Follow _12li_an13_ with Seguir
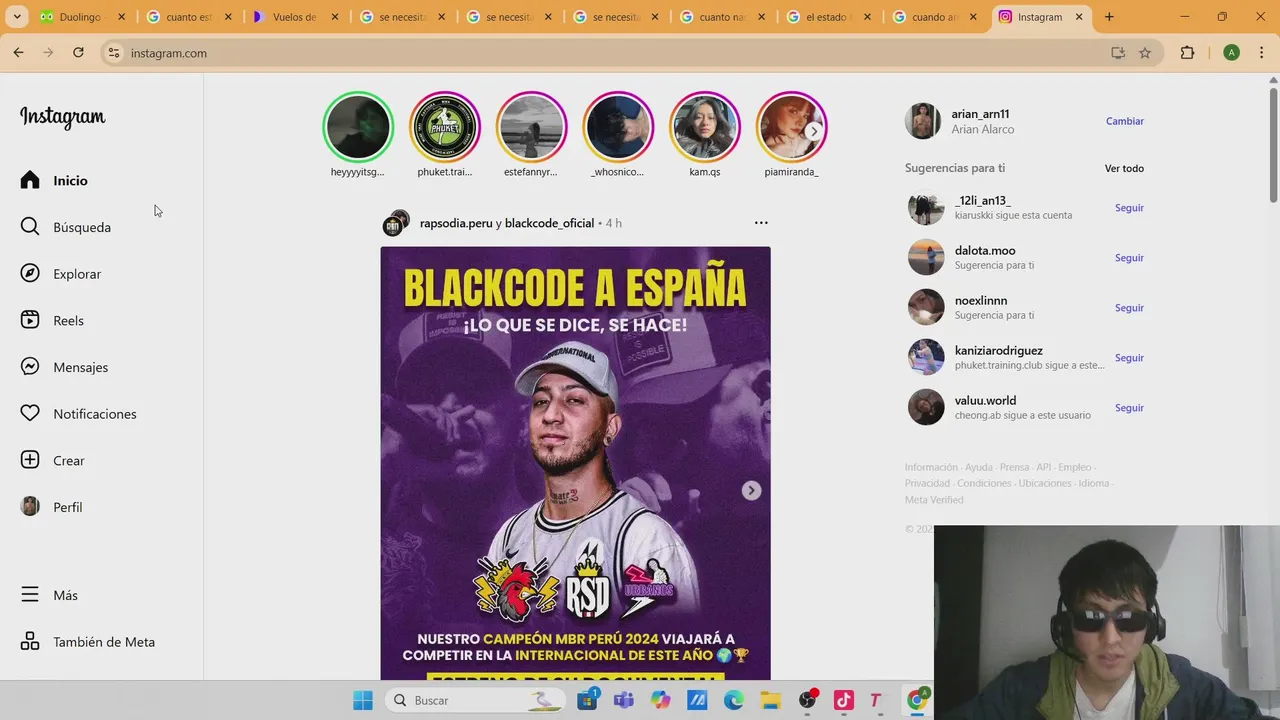 pyautogui.click(x=1129, y=208)
